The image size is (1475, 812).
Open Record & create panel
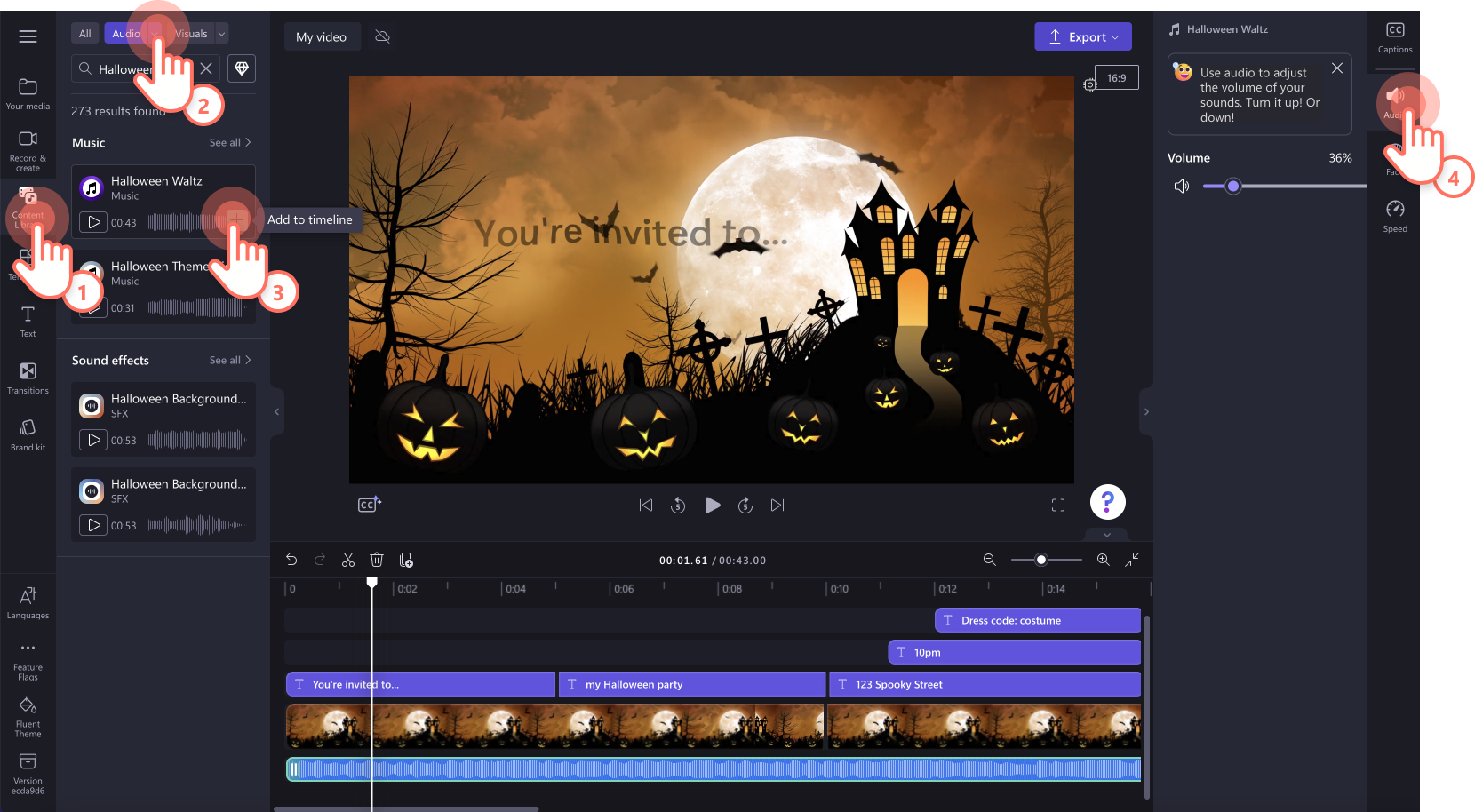[28, 150]
